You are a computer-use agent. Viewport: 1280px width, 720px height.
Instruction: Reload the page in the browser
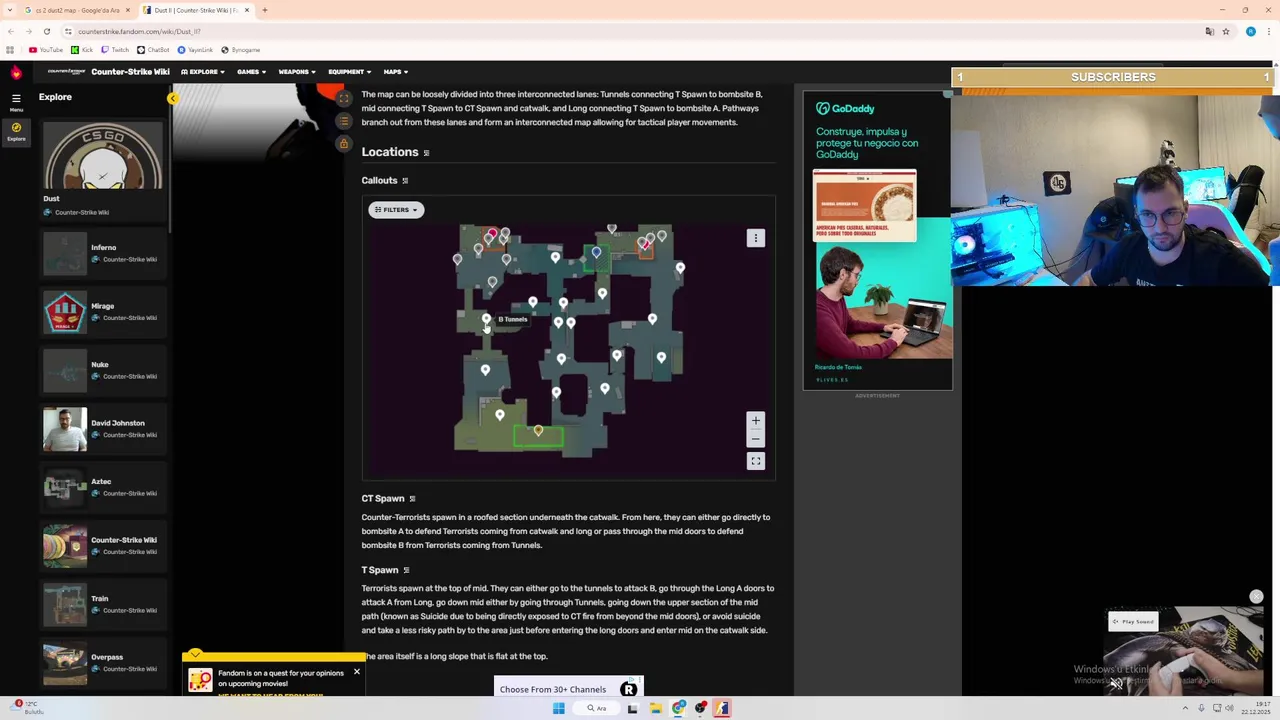pyautogui.click(x=46, y=31)
